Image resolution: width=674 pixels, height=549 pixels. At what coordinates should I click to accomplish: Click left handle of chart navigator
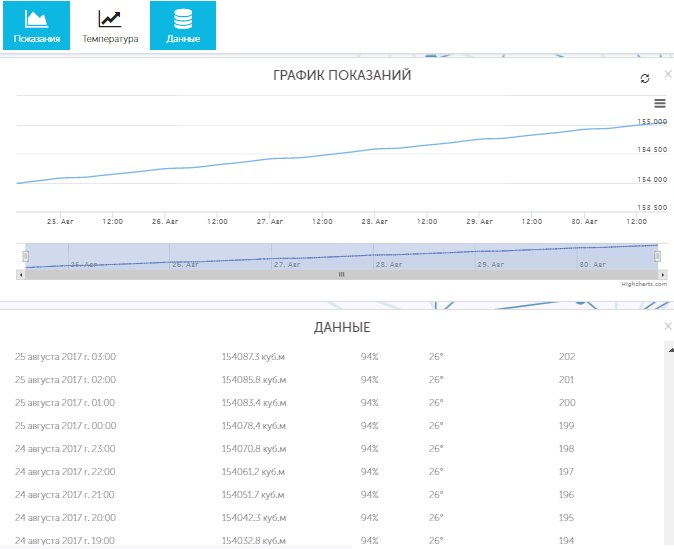[x=25, y=256]
